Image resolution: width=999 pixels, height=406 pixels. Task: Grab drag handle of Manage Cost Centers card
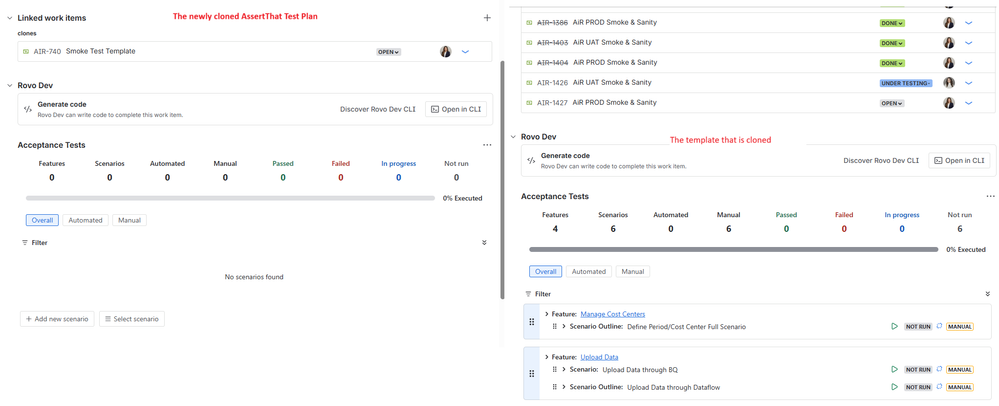[x=531, y=322]
